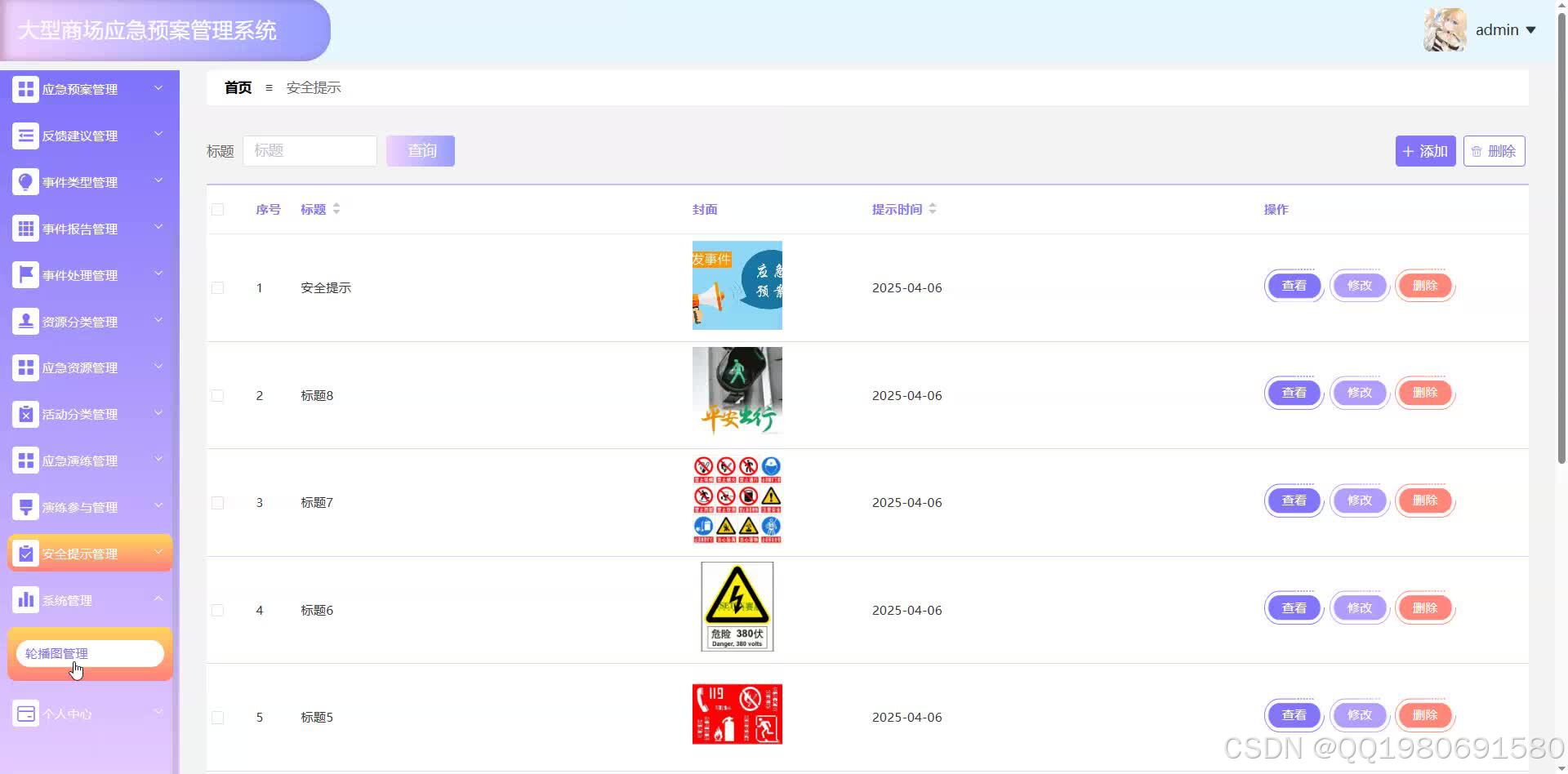Open the 380伏 danger thumbnail of 标题6
Viewport: 1568px width, 774px height.
737,606
